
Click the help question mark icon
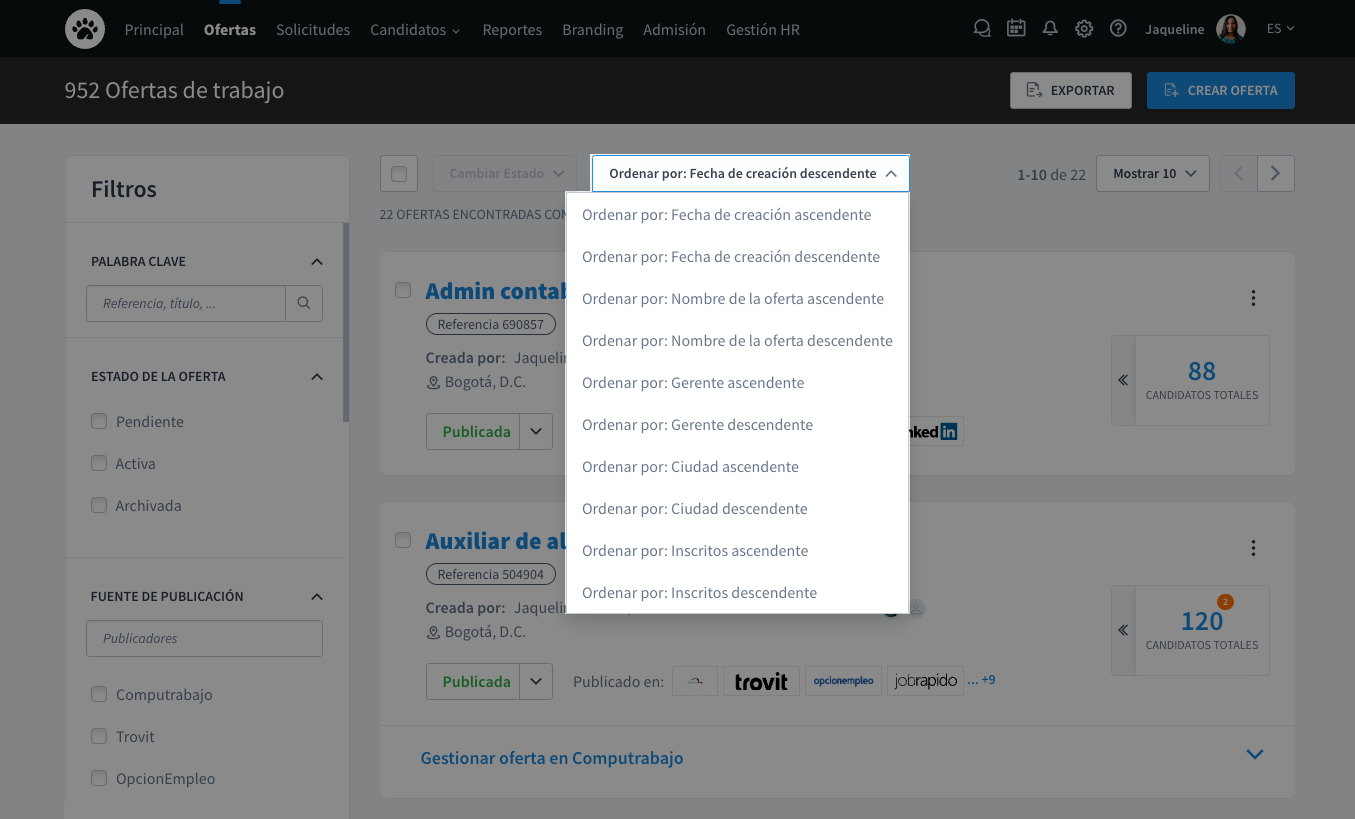tap(1118, 29)
